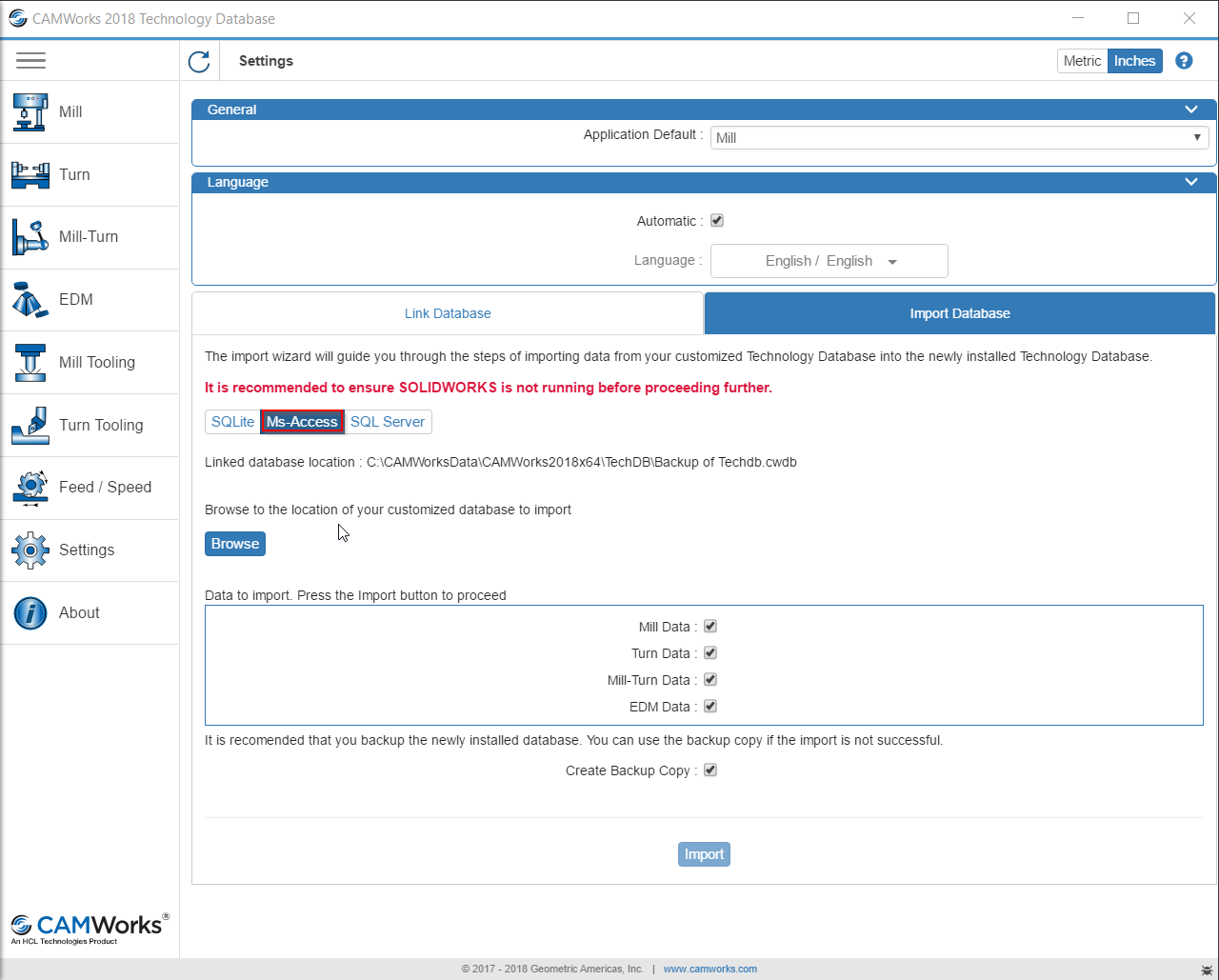Open the Feed / Speed icon
Image resolution: width=1219 pixels, height=980 pixels.
pyautogui.click(x=30, y=487)
